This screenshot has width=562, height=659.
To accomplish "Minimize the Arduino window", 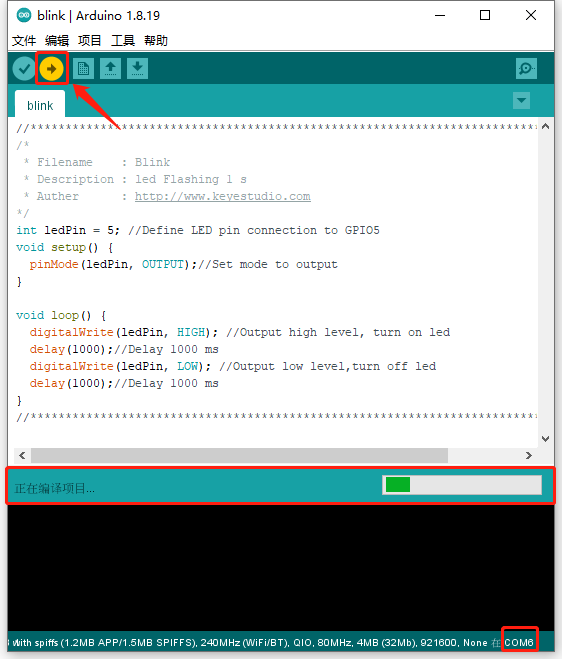I will click(440, 16).
